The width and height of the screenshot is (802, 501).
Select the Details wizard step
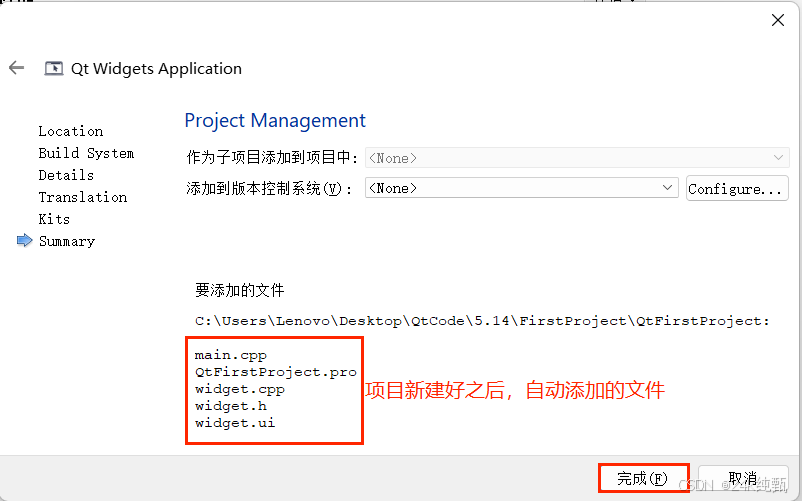[x=66, y=175]
